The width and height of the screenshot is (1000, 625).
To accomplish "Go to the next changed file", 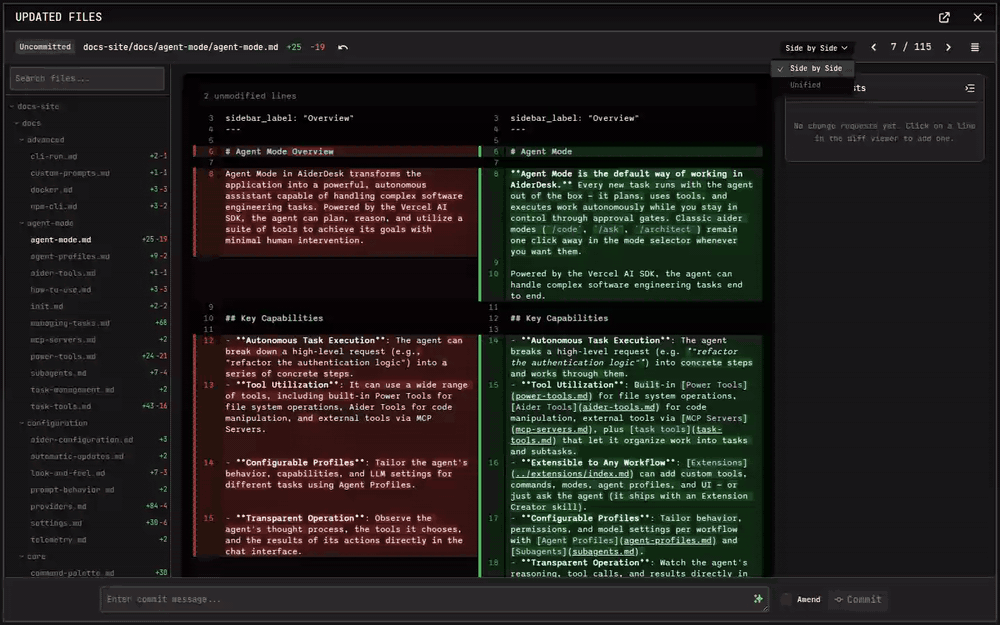I will coord(948,47).
